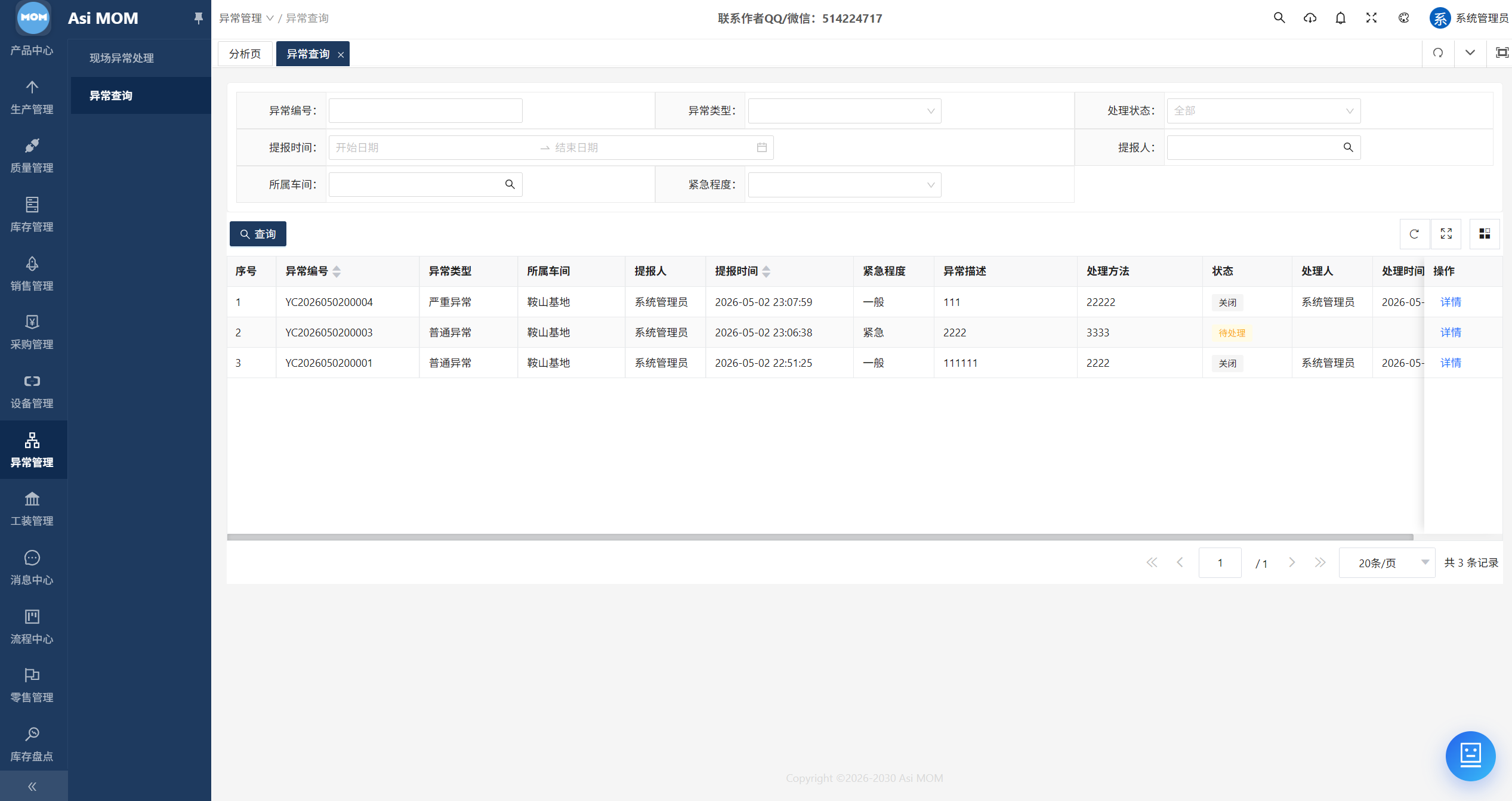
Task: Expand the 异常管理 breadcrumb dropdown
Action: click(246, 18)
